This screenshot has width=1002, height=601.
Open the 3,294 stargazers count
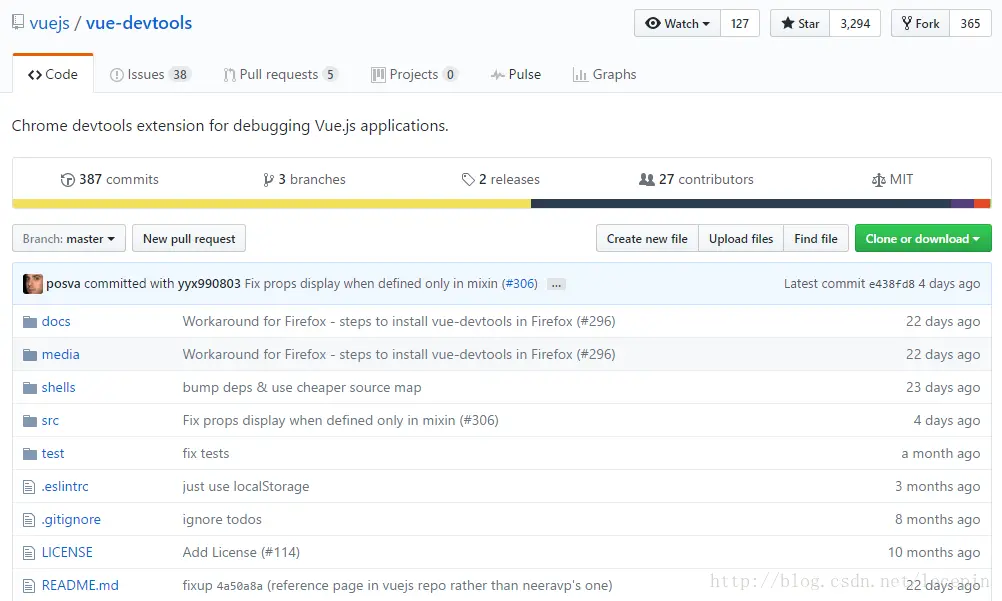click(x=855, y=24)
